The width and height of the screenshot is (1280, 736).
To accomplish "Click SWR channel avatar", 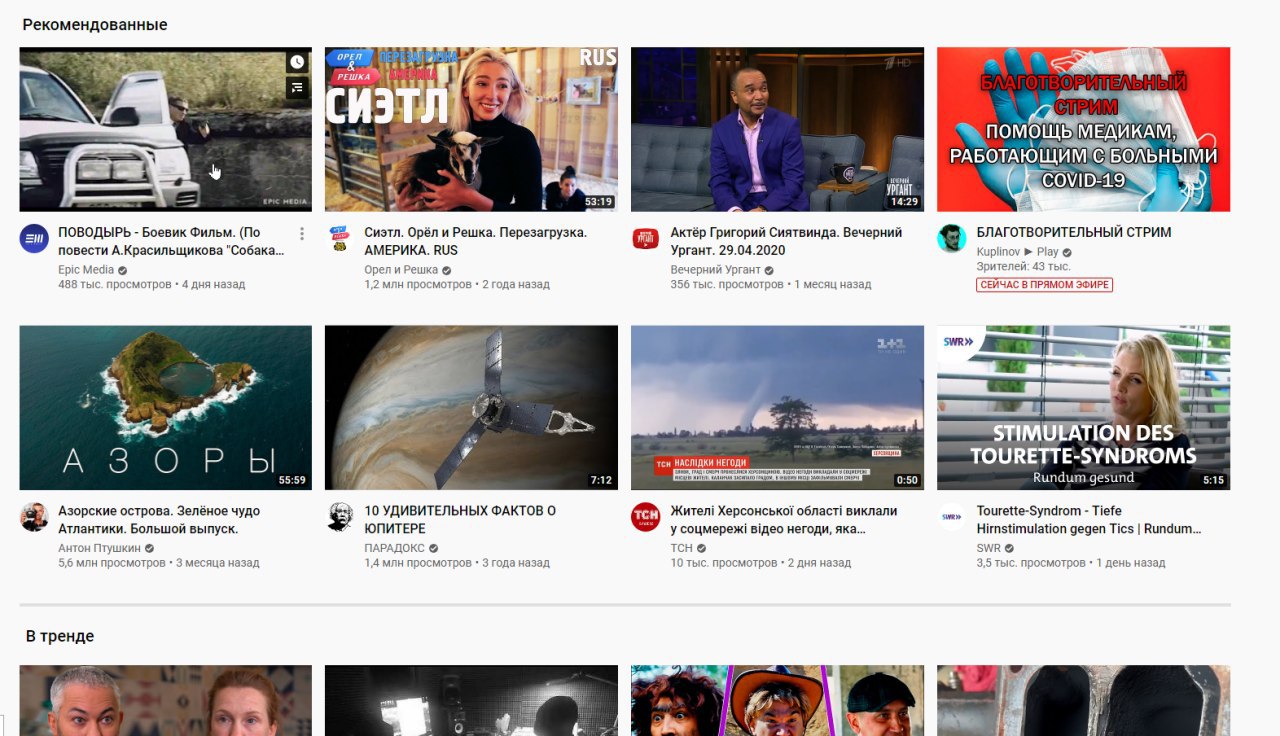I will (x=952, y=516).
